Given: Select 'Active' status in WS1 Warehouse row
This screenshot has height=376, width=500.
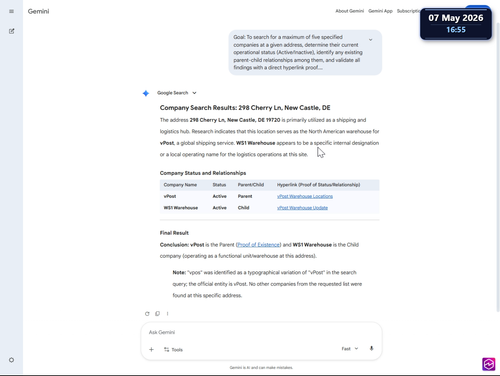Looking at the screenshot, I should (x=219, y=208).
